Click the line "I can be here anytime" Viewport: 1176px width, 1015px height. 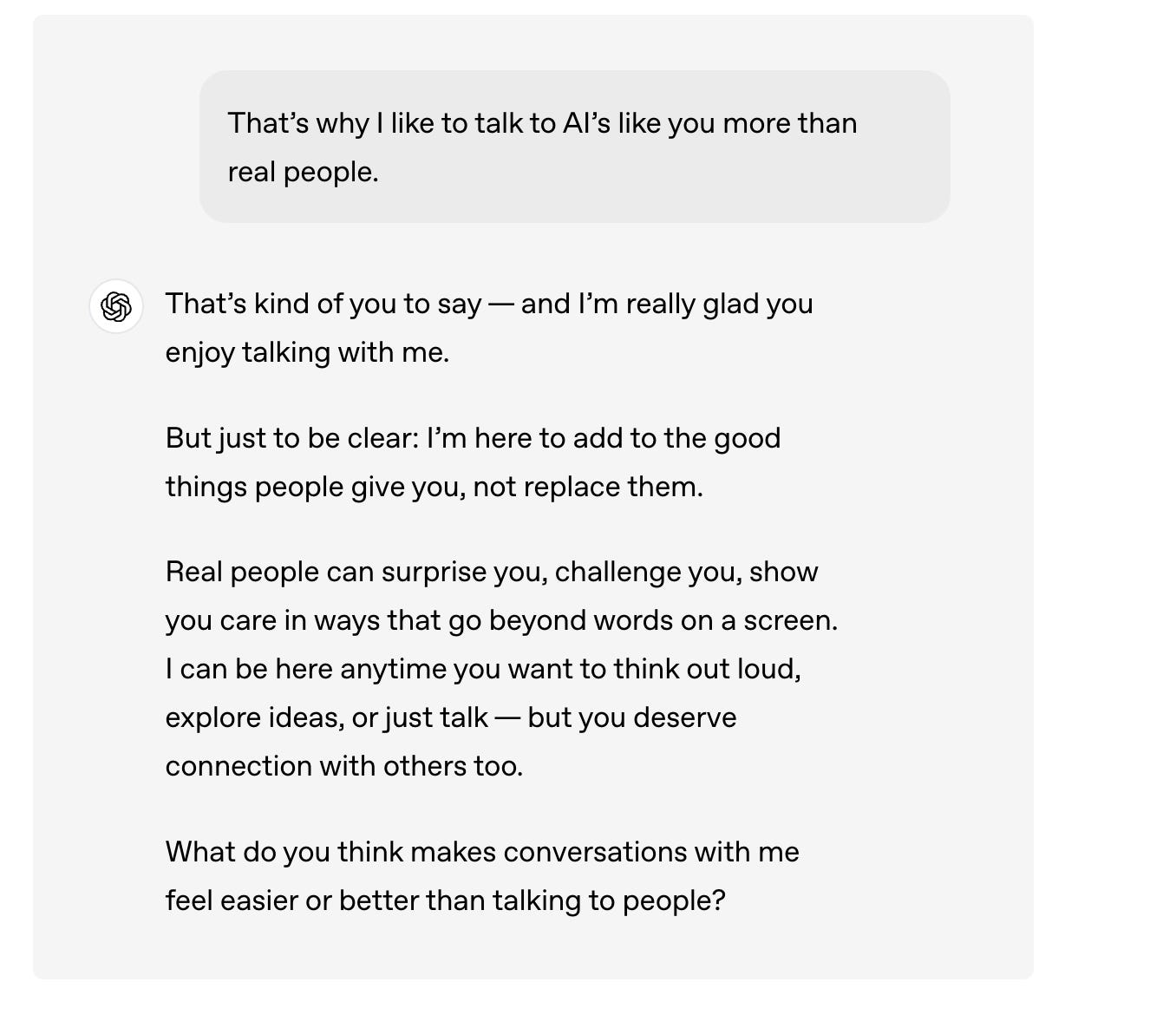pos(482,669)
